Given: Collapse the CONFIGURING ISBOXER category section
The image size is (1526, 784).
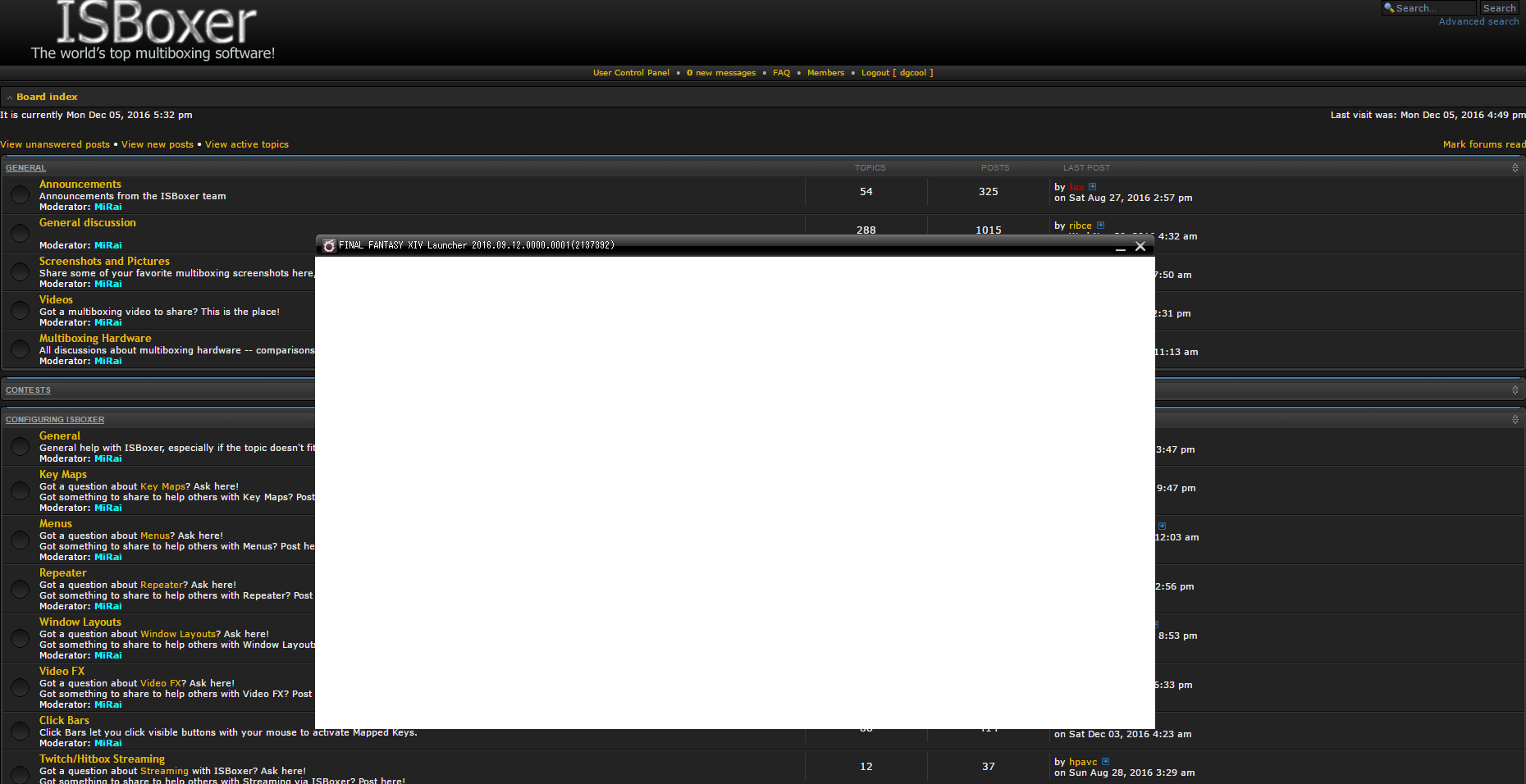Looking at the screenshot, I should point(1515,419).
